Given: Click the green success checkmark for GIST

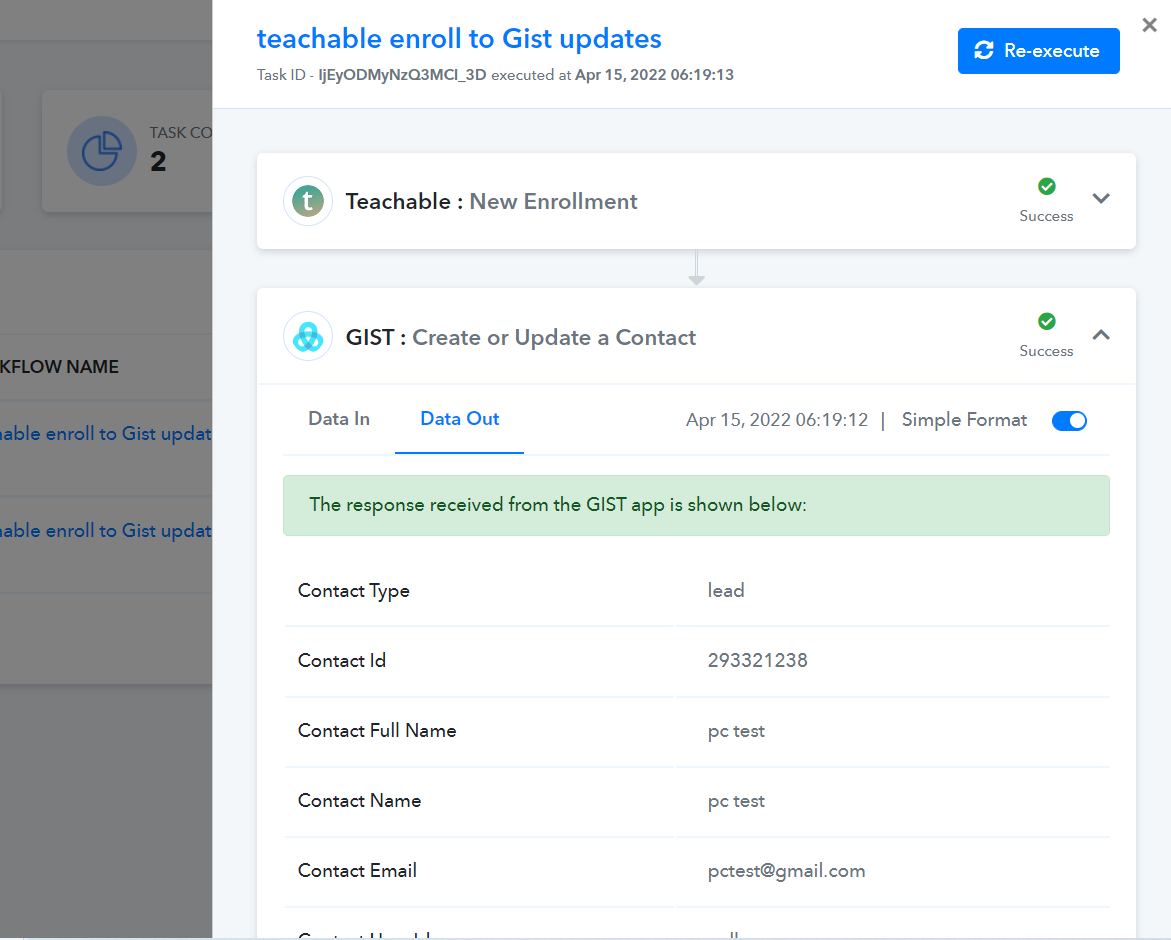Looking at the screenshot, I should (x=1046, y=321).
